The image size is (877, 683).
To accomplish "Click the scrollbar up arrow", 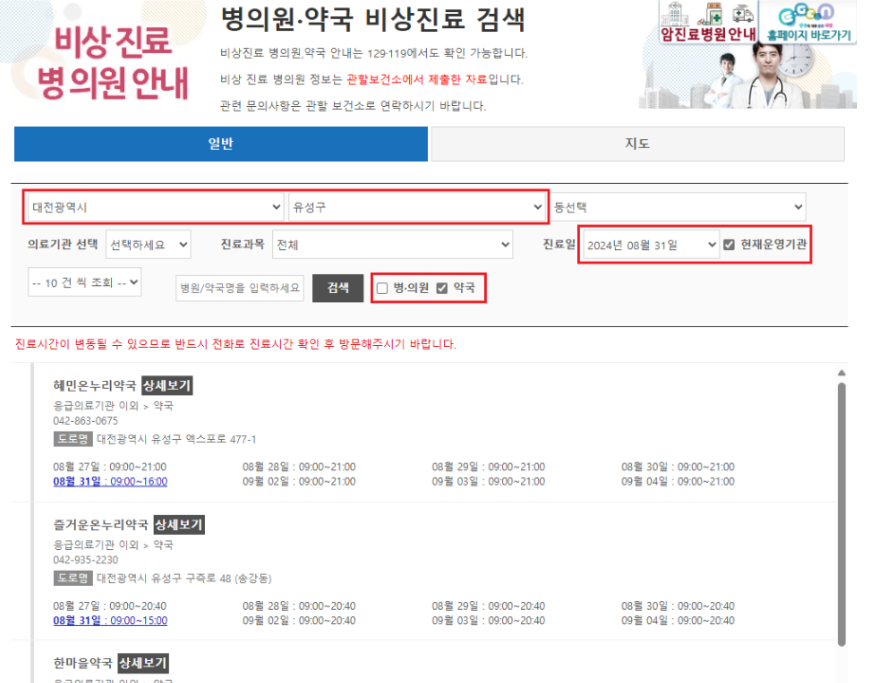I will click(x=841, y=373).
